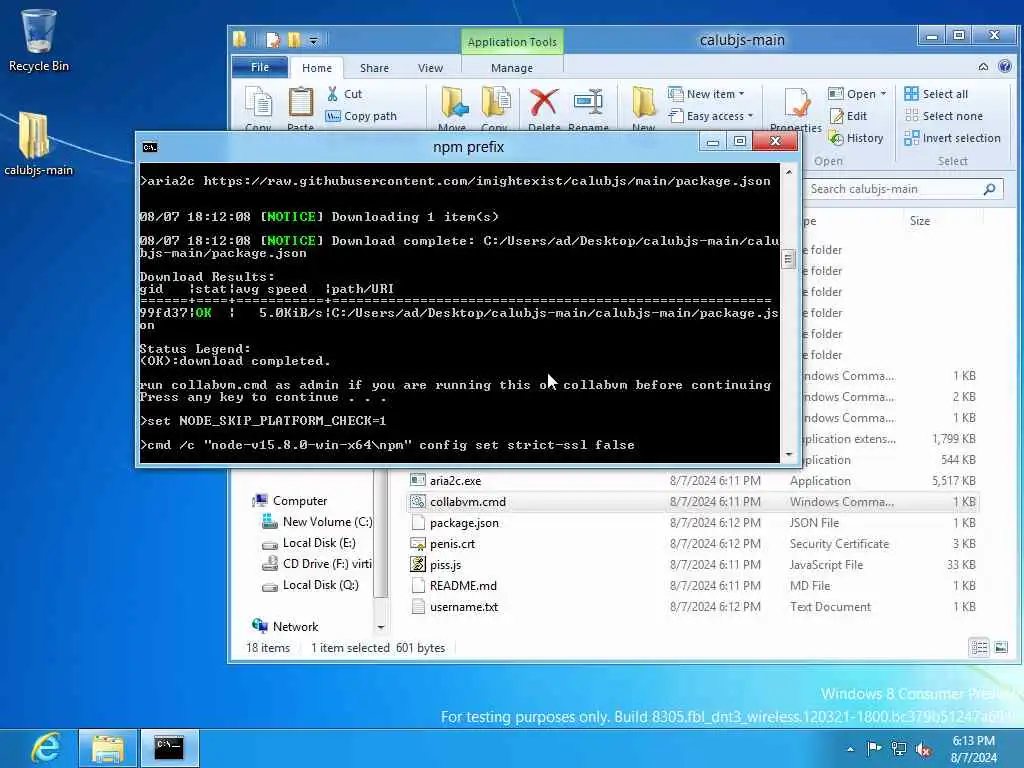
Task: Click the taskbar clock showing 6:13 PM
Action: [x=973, y=749]
